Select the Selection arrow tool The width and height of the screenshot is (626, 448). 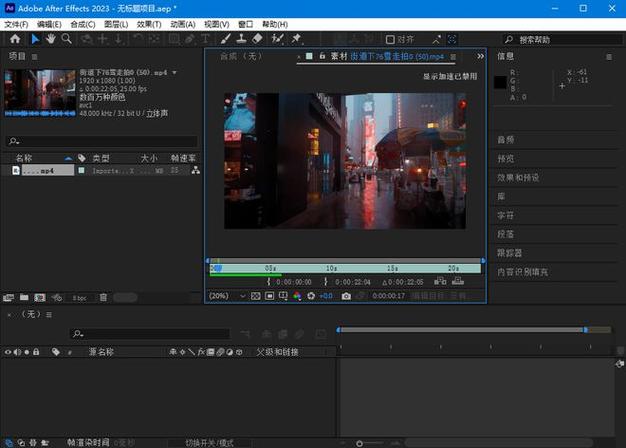[35, 39]
